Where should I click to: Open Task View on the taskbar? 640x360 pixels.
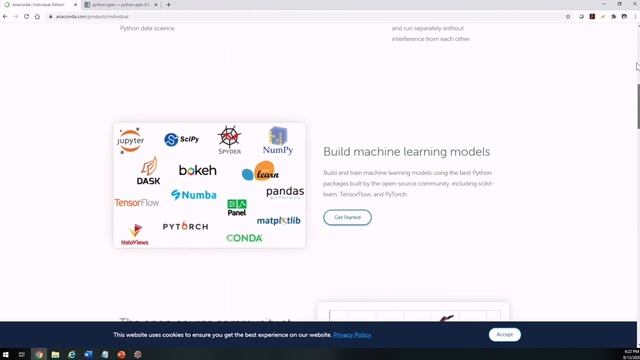point(22,354)
